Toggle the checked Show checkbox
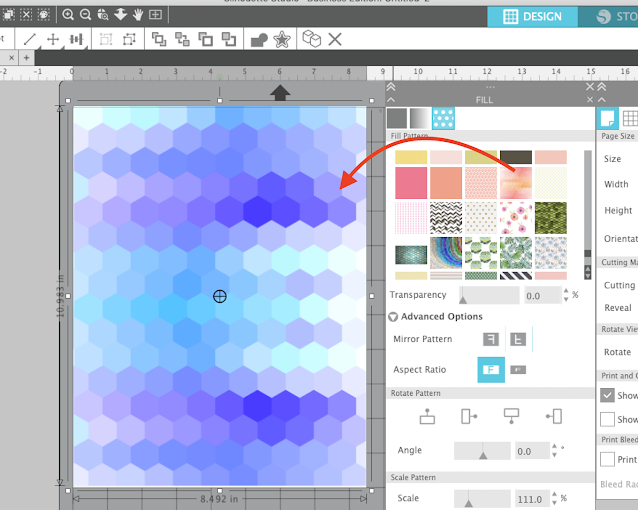The image size is (638, 510). pos(607,395)
